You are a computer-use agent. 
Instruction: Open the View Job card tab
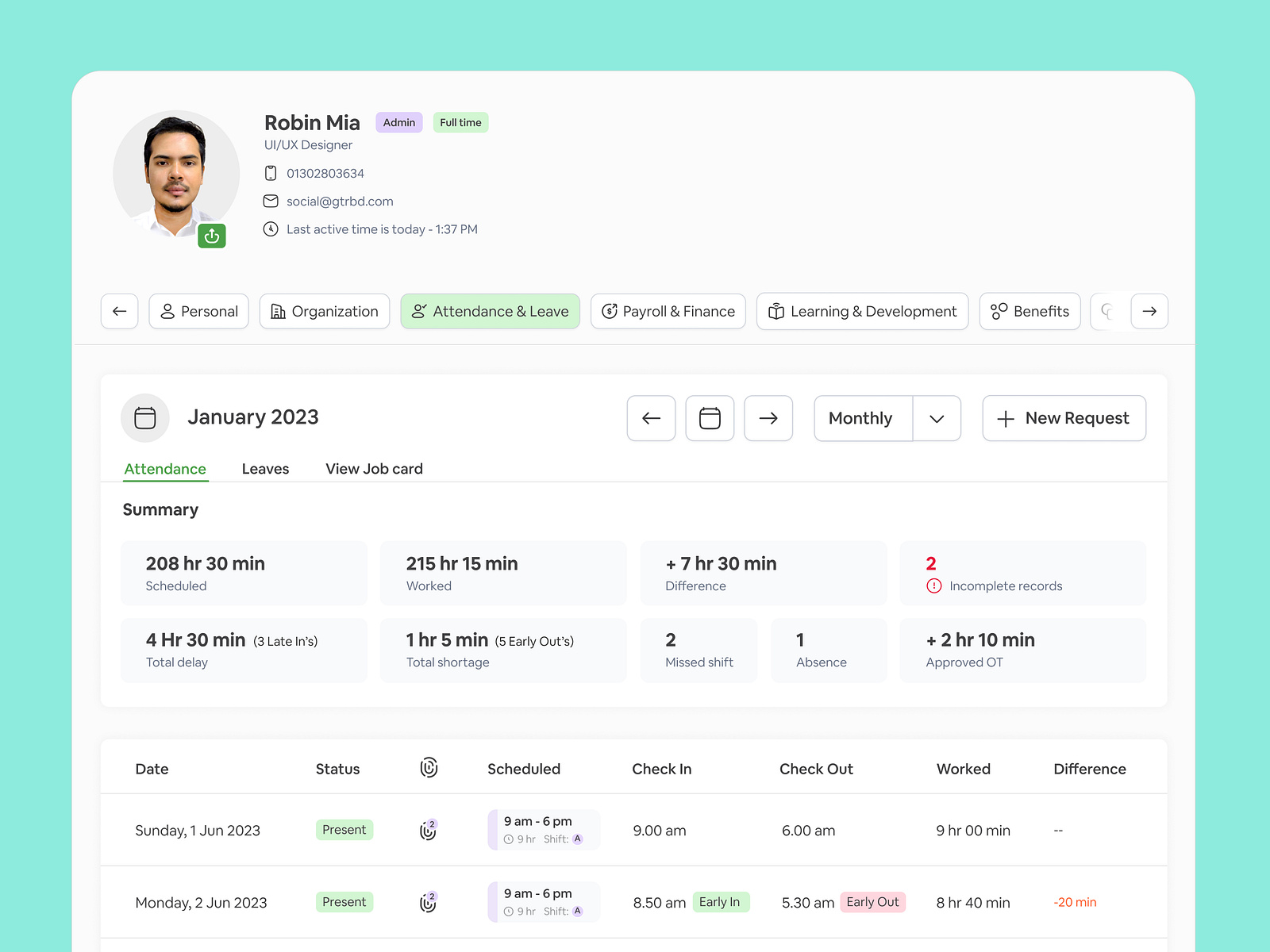[x=373, y=469]
